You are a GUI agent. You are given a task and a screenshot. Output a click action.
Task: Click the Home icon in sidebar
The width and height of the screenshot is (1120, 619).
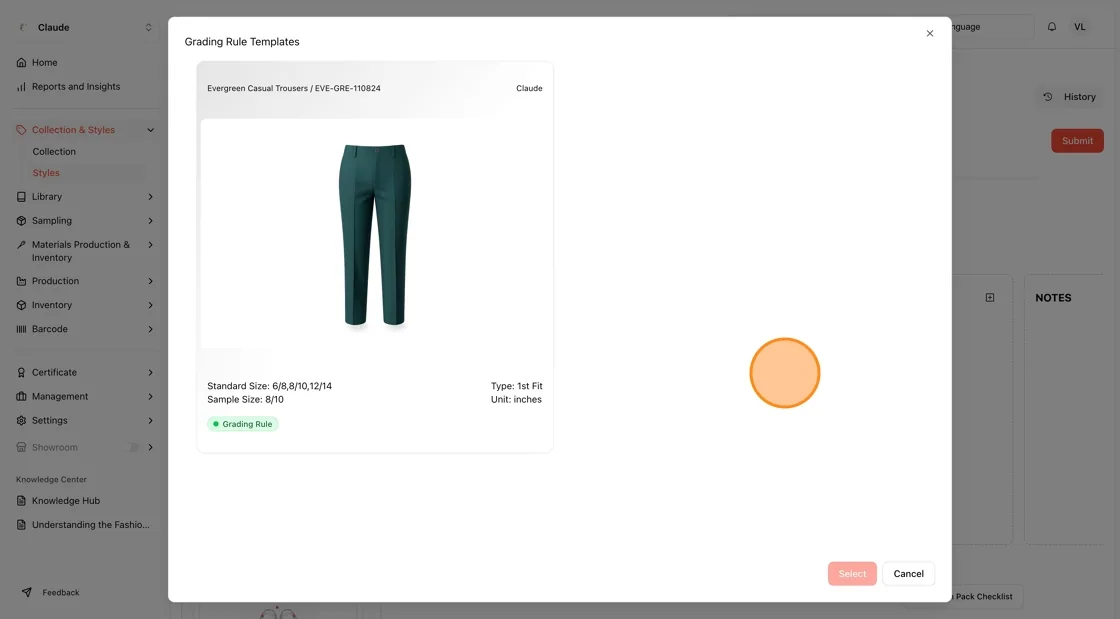(21, 63)
